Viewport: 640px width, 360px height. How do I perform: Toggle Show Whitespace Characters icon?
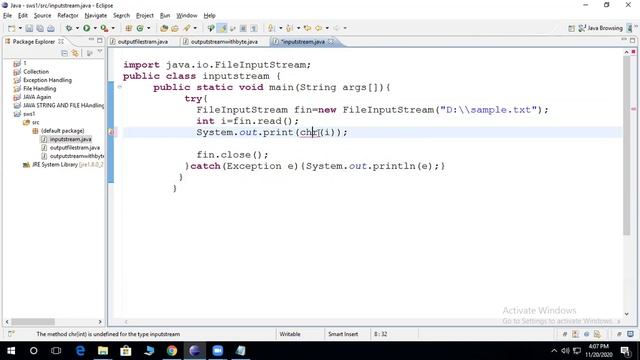(254, 28)
